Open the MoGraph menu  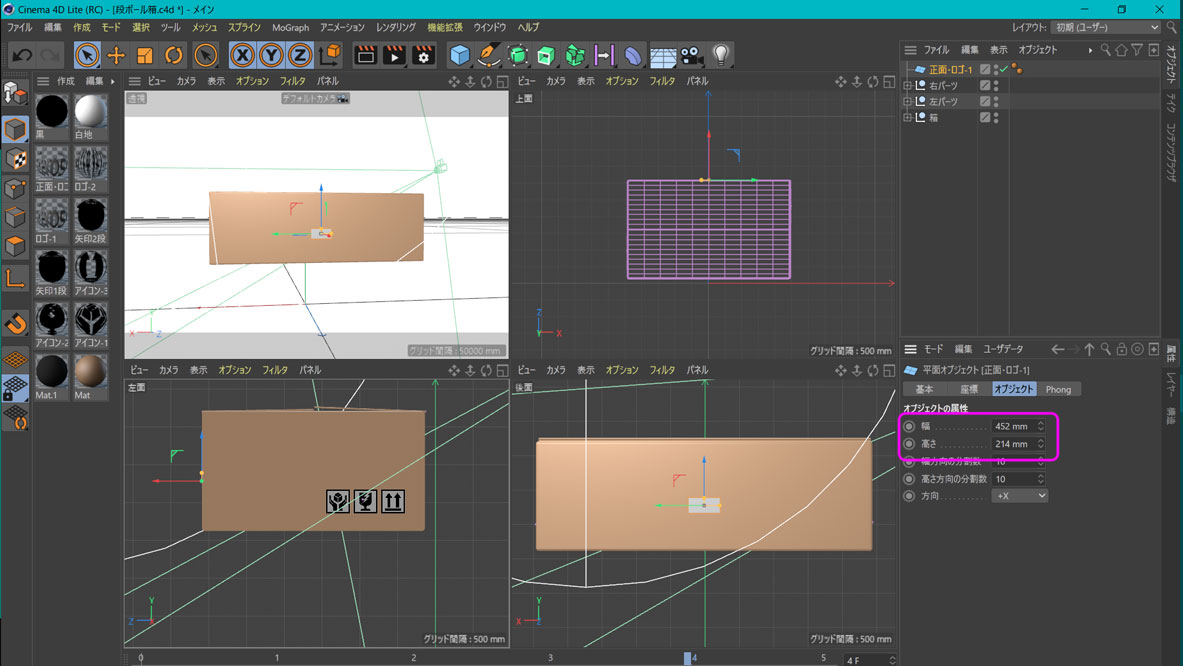(x=290, y=27)
